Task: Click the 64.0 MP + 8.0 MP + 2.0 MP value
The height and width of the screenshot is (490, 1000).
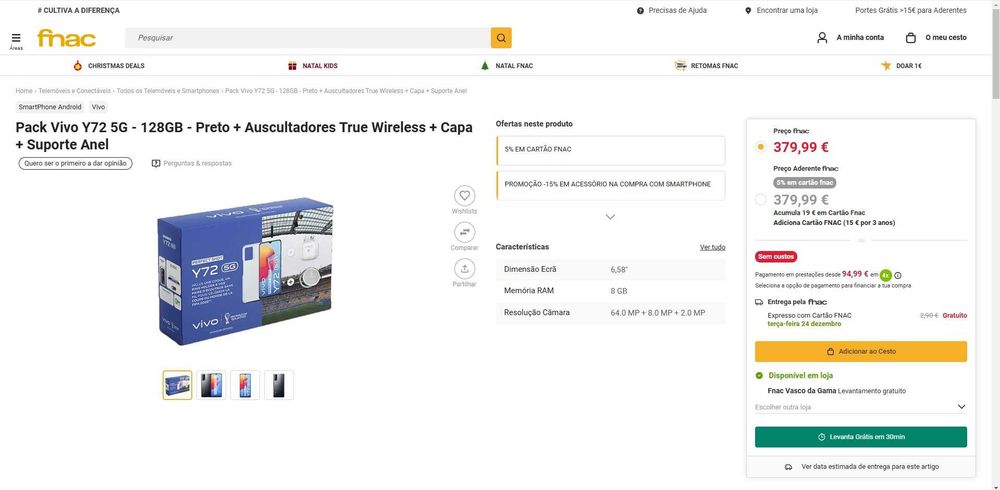Action: pos(658,313)
